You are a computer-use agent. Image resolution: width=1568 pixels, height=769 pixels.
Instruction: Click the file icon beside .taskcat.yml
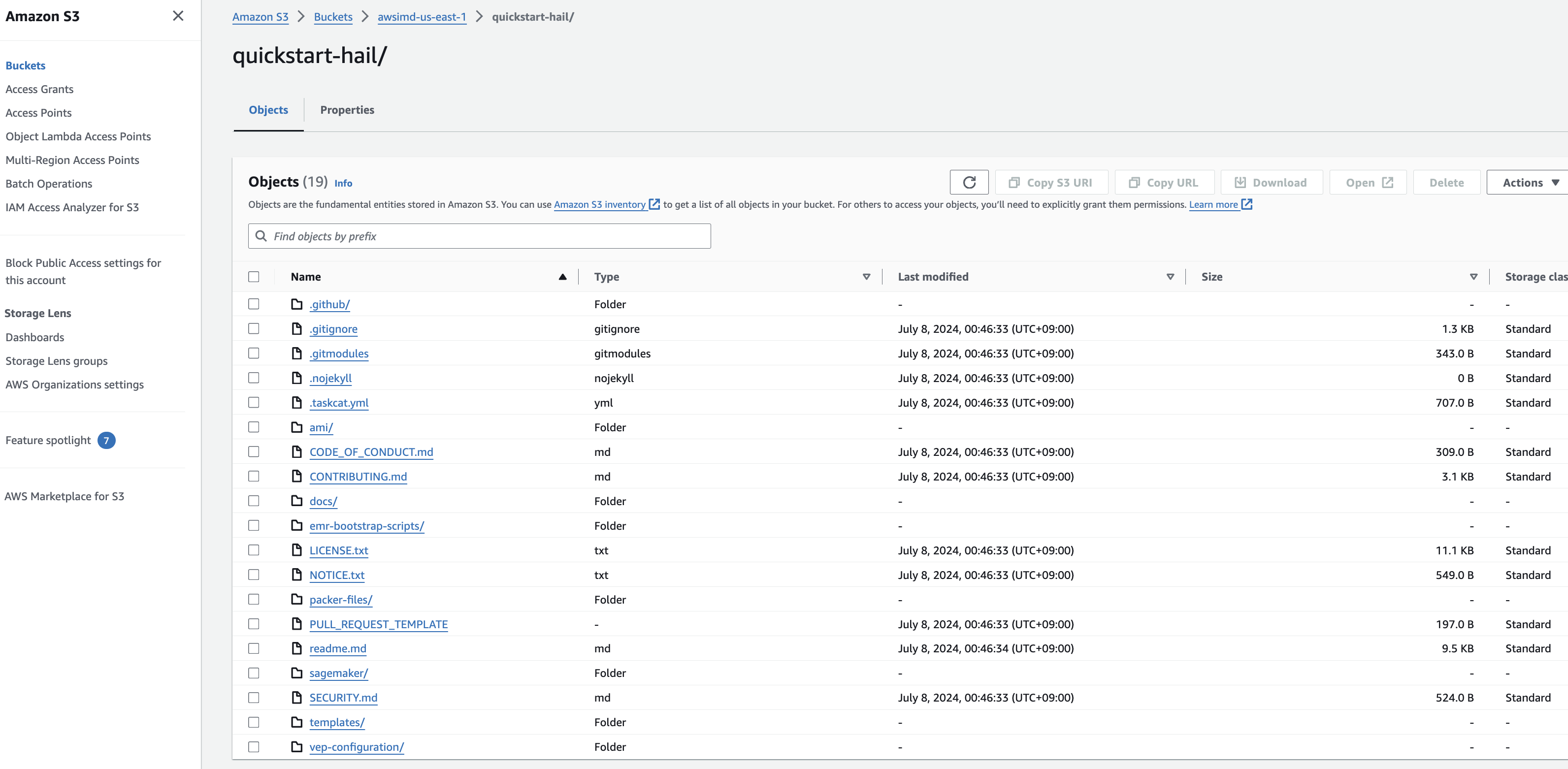coord(296,403)
